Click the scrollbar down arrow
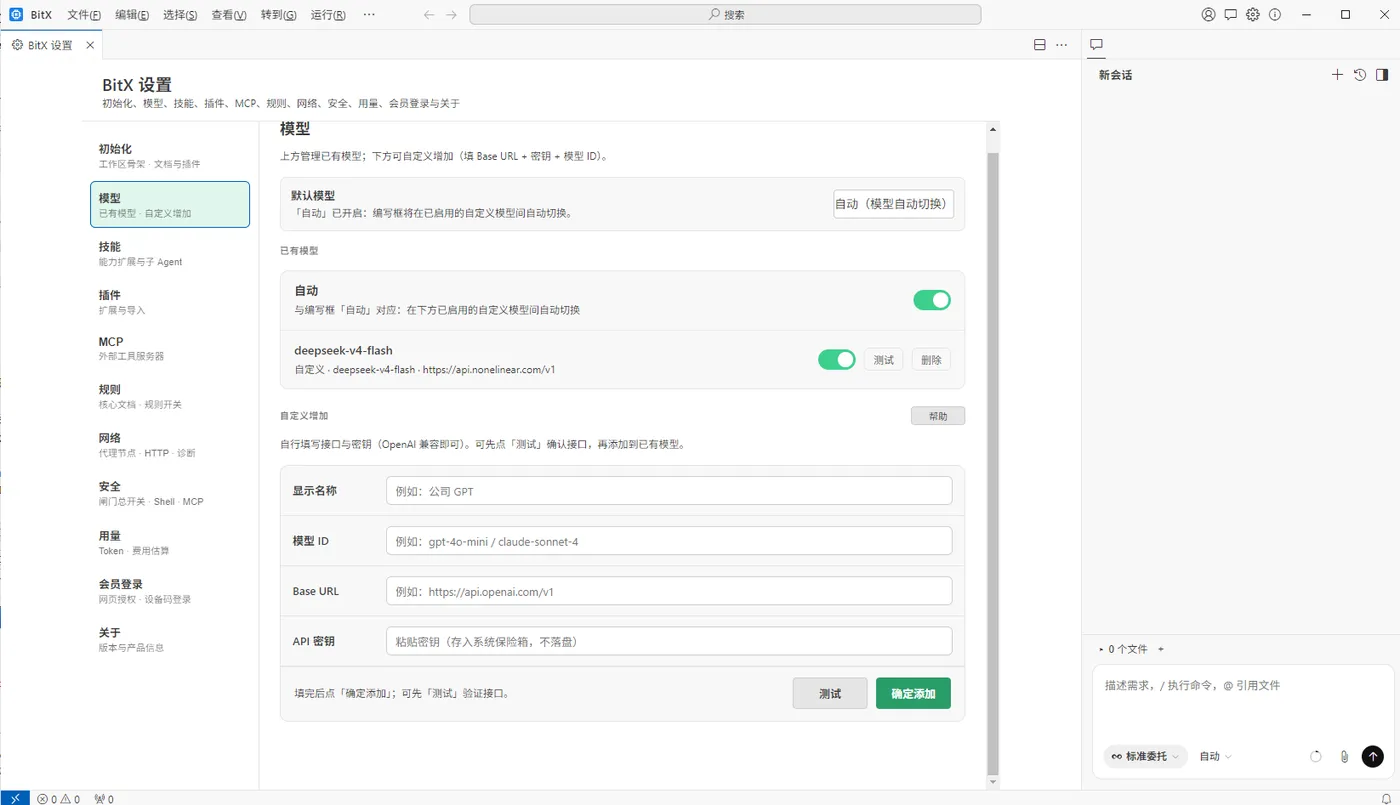Image resolution: width=1400 pixels, height=805 pixels. [x=993, y=781]
